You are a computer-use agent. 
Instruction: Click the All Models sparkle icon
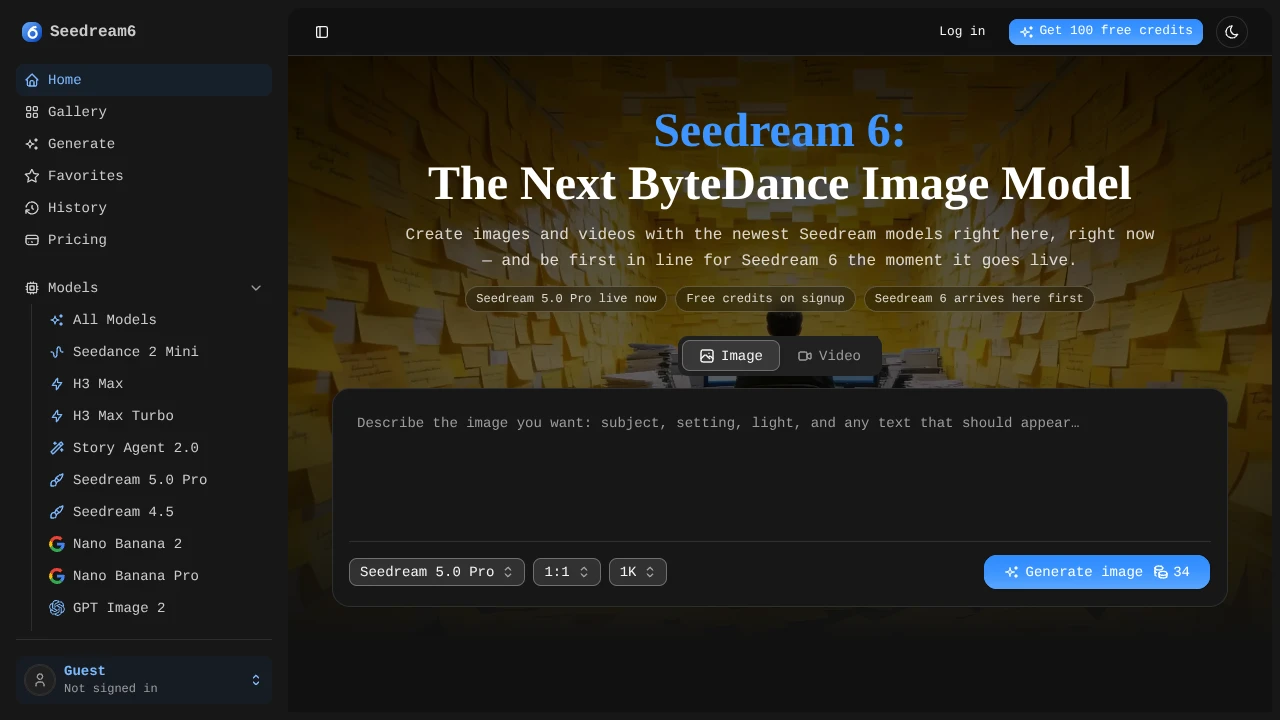pos(57,320)
